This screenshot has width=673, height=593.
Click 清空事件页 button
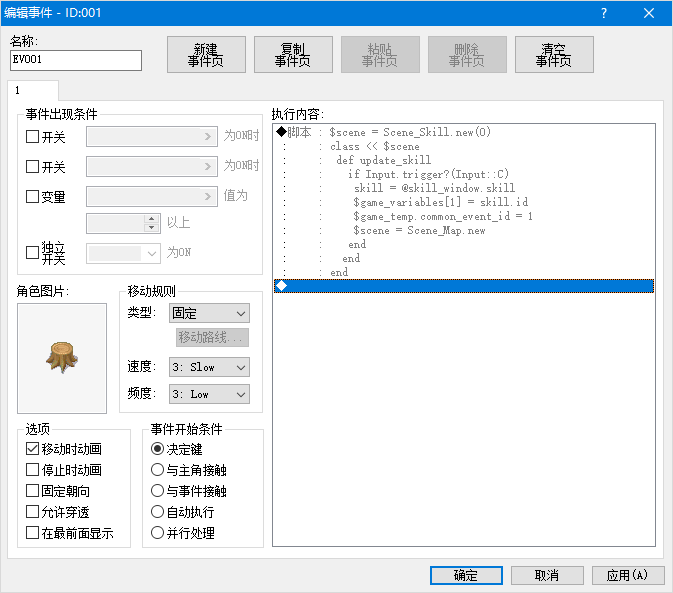(x=554, y=54)
